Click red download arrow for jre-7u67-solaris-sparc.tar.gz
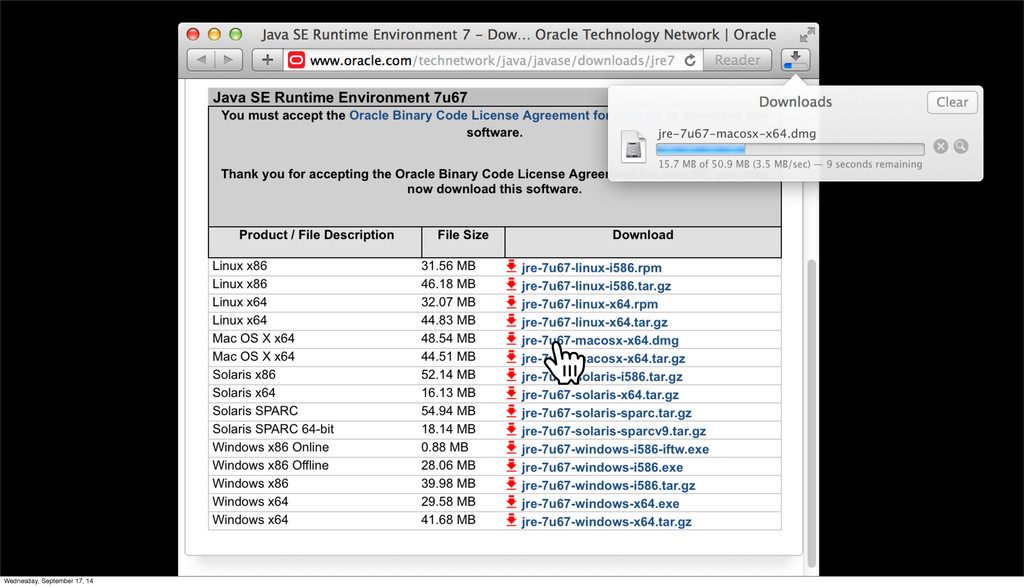The width and height of the screenshot is (1024, 587). click(511, 411)
